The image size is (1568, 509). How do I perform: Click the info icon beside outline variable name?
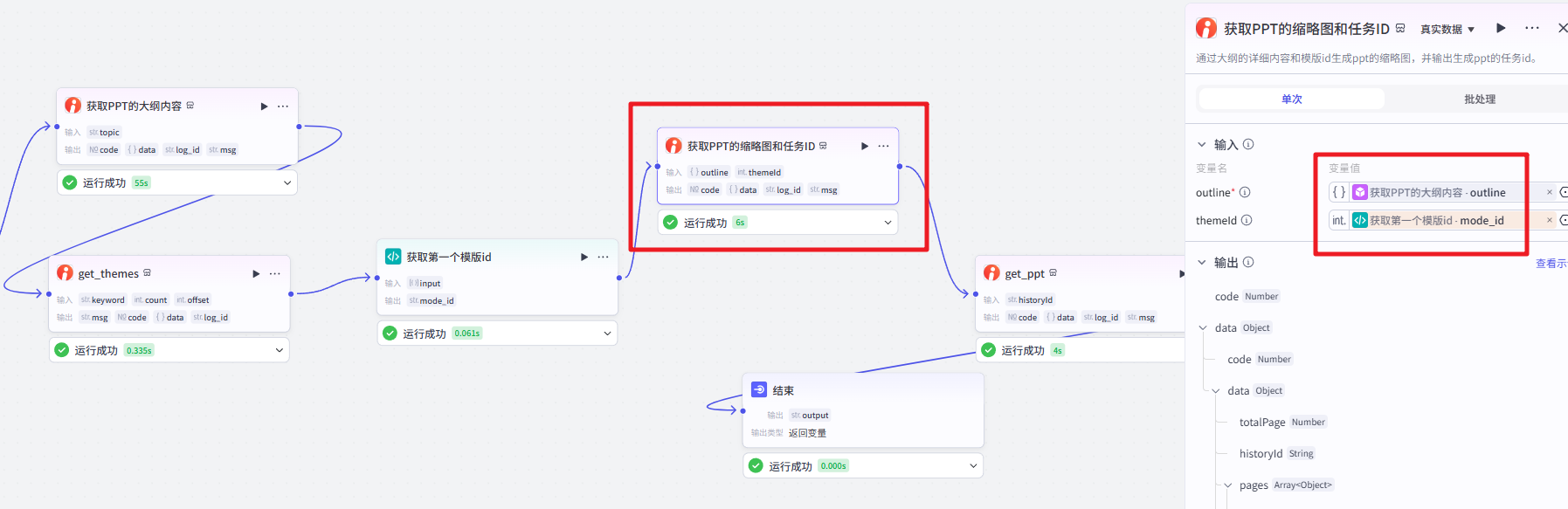[x=1245, y=193]
